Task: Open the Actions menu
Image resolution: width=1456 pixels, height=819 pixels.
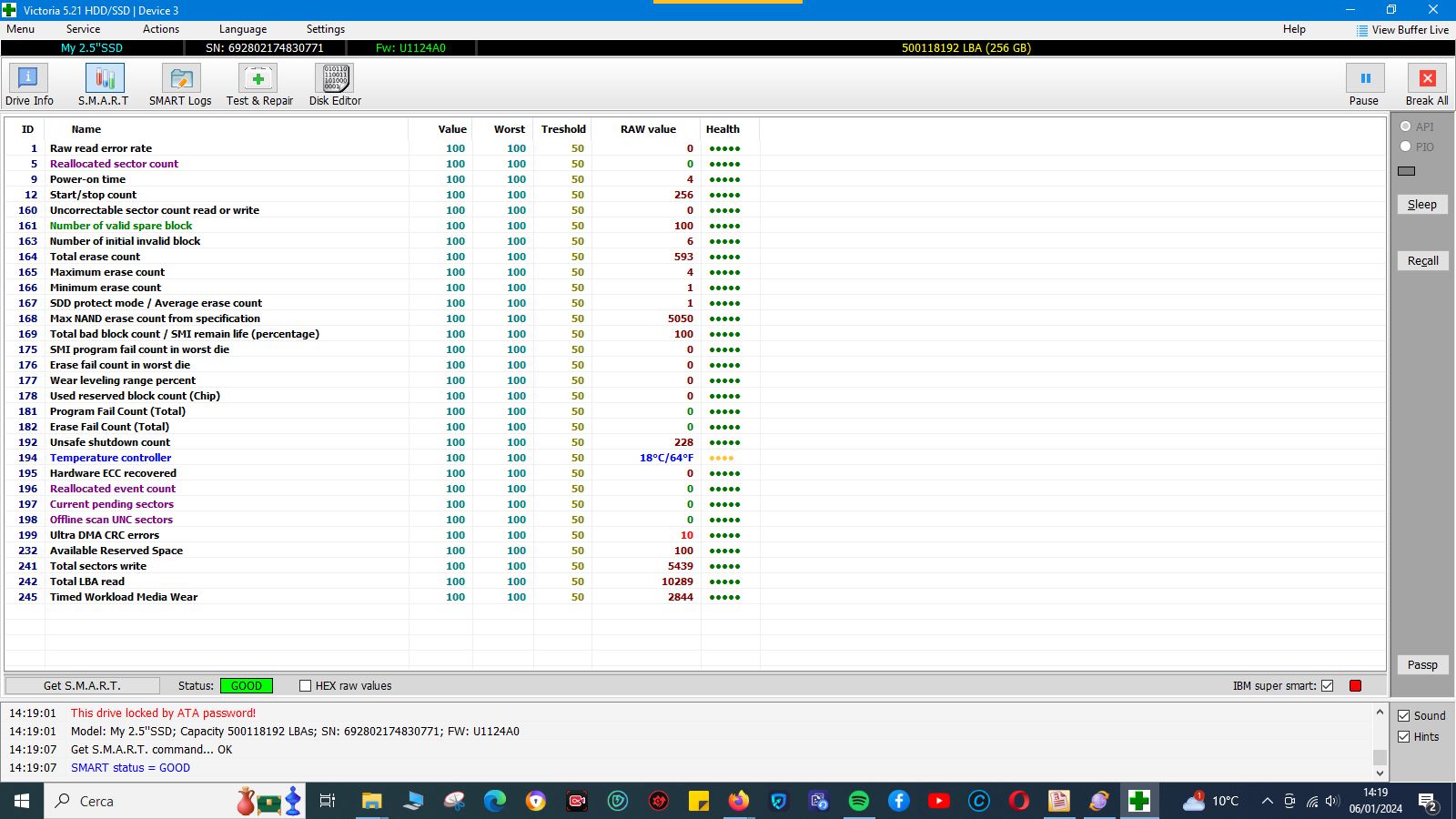Action: coord(161,29)
